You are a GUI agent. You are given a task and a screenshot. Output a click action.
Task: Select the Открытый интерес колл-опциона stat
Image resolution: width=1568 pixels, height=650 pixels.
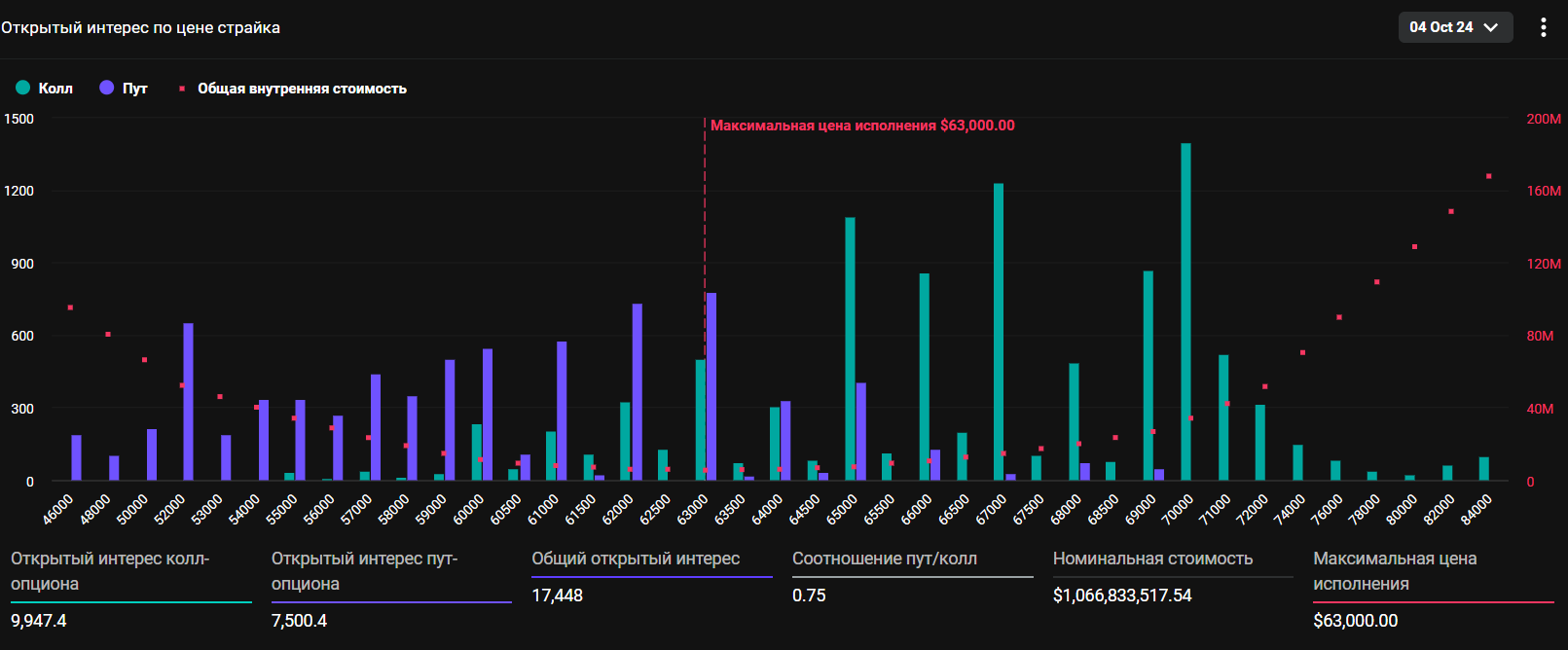110,571
